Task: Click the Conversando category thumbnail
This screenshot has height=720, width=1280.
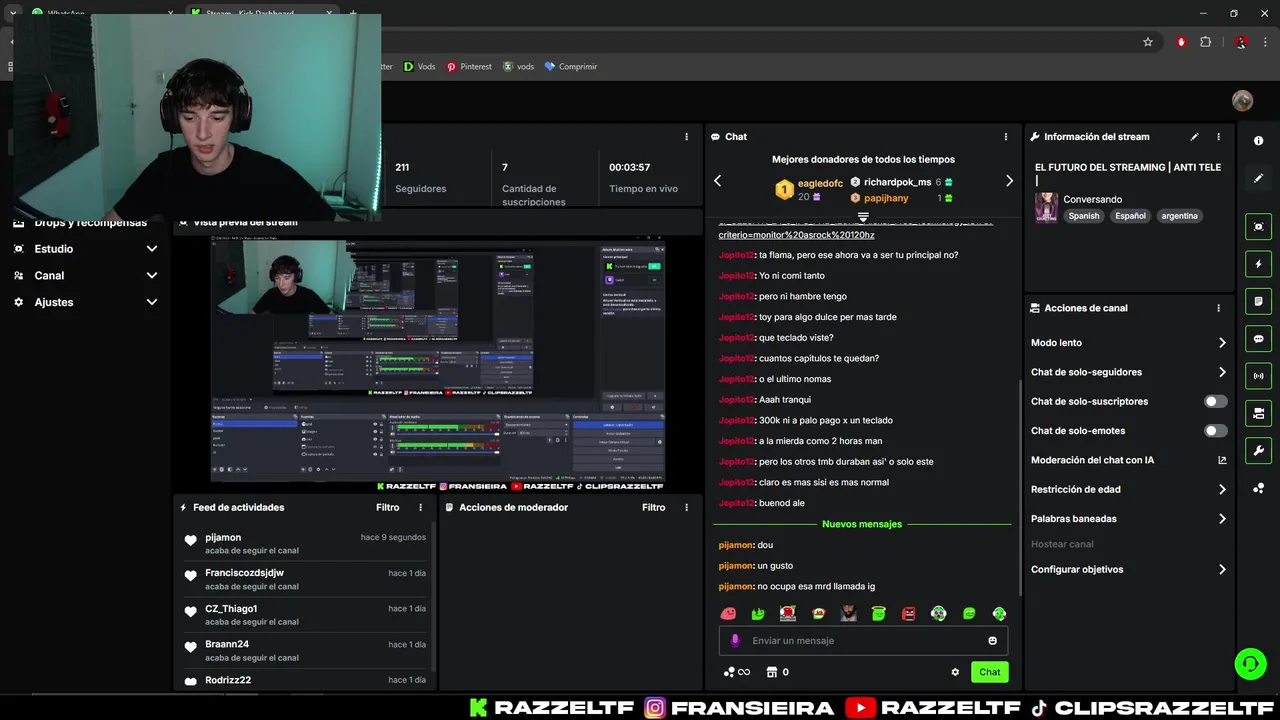Action: pyautogui.click(x=1046, y=207)
